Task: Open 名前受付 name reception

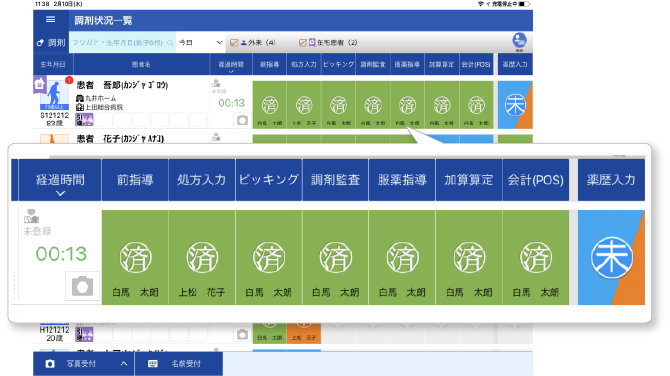Action: [x=179, y=364]
